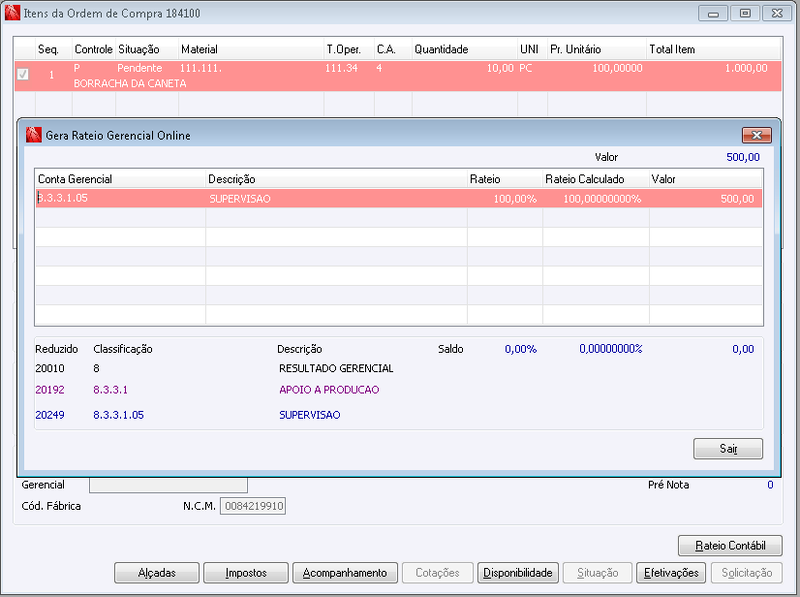
Task: Click the disabled Cotações button
Action: click(437, 573)
